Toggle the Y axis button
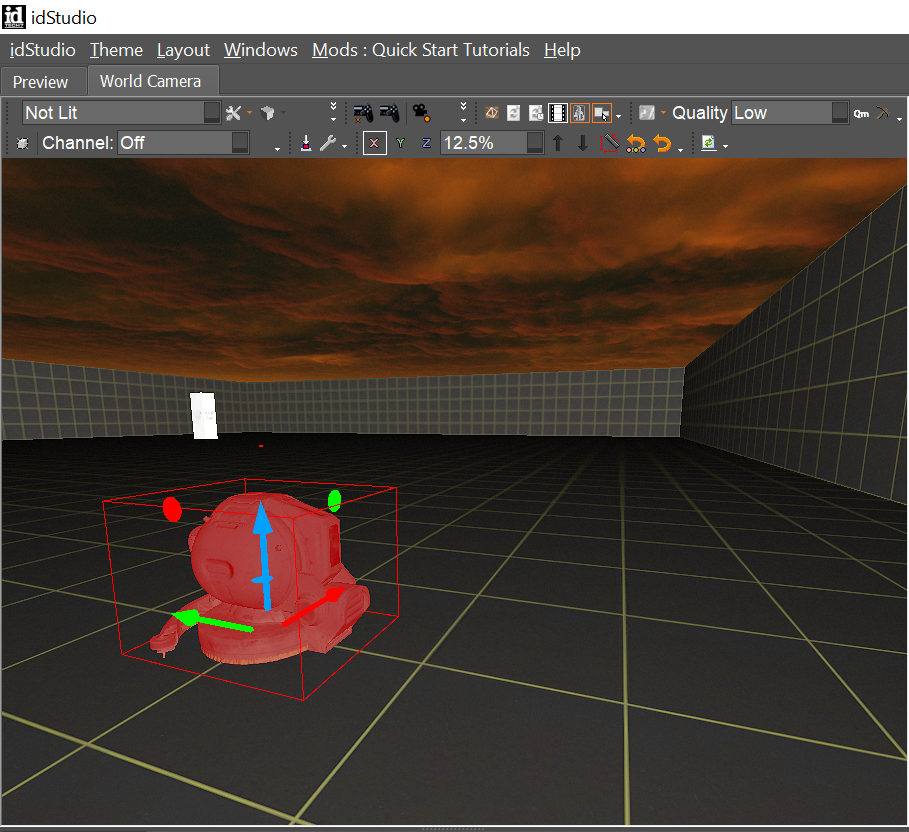This screenshot has height=832, width=909. [400, 143]
